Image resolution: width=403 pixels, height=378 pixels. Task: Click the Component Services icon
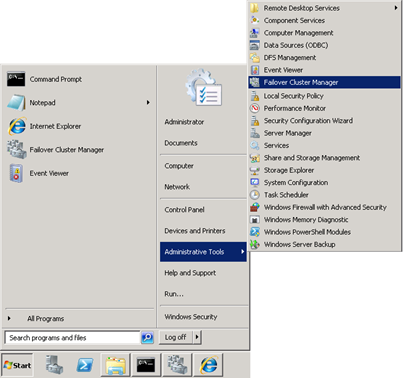coord(255,20)
